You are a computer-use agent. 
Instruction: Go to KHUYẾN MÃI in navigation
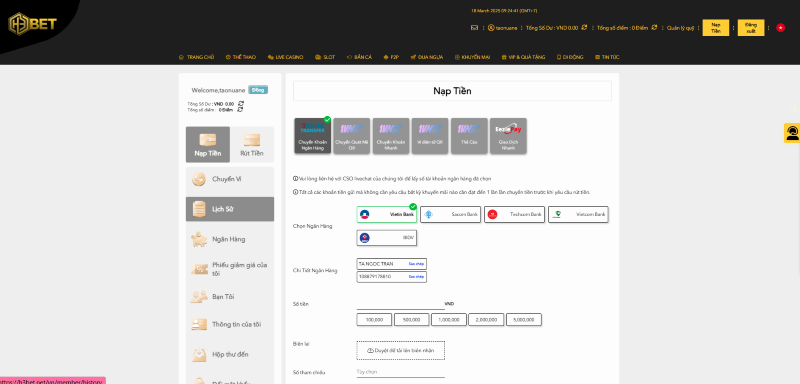[472, 57]
